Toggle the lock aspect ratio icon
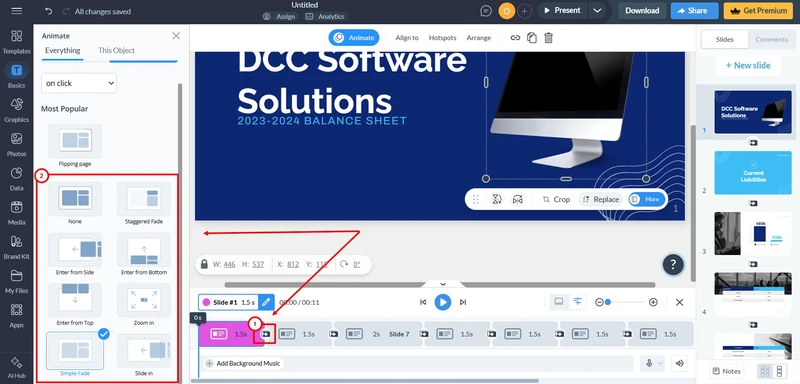The height and width of the screenshot is (384, 800). click(x=204, y=264)
